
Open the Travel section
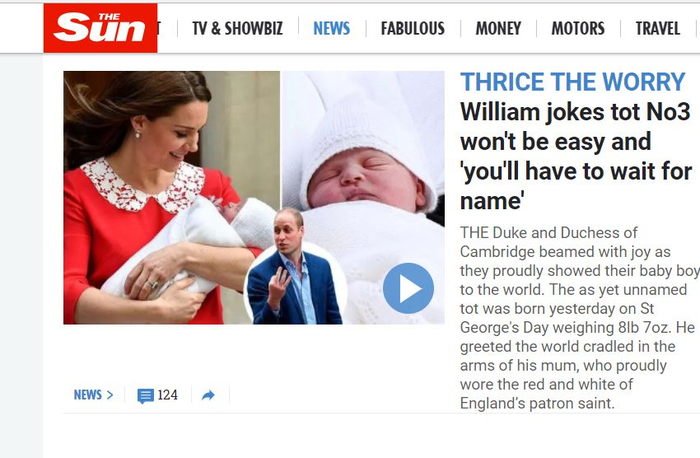coord(658,29)
